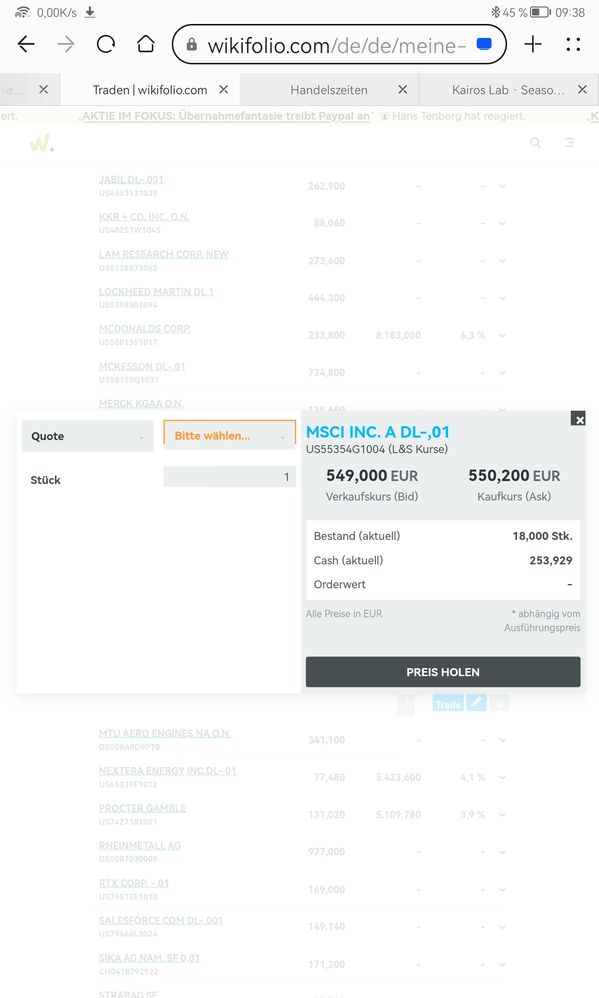Go to browser home page icon
The image size is (599, 998).
tap(146, 44)
